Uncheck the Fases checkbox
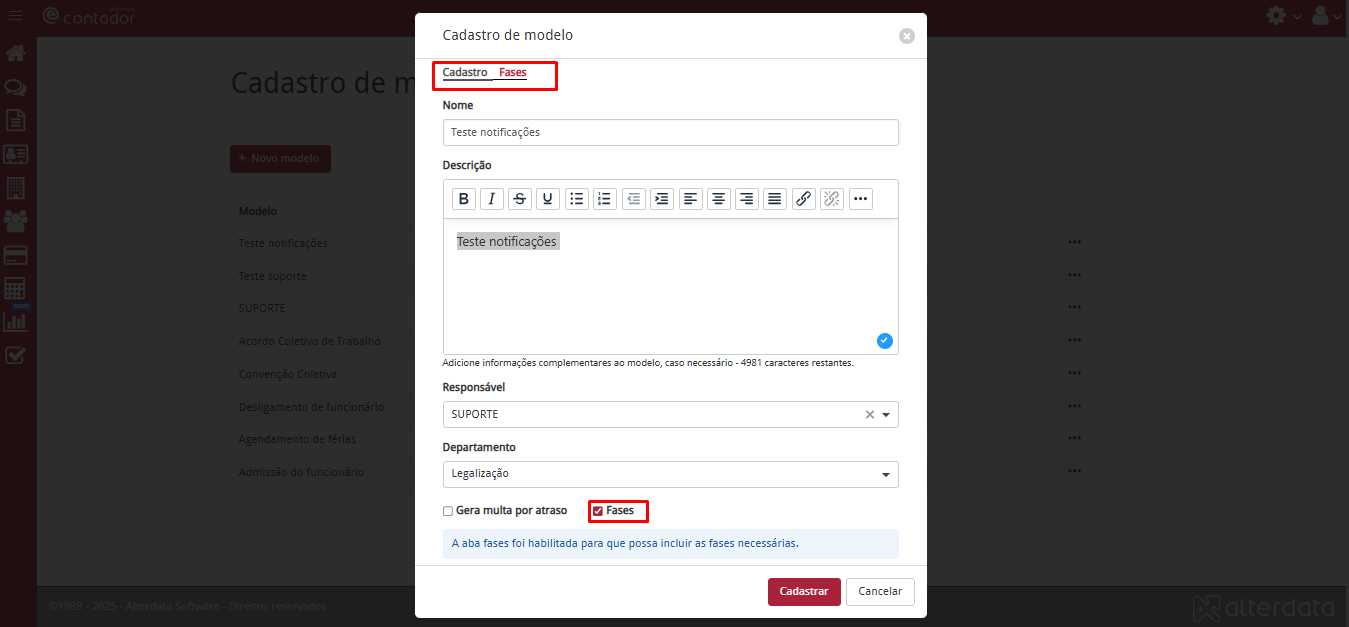The image size is (1349, 627). [598, 511]
